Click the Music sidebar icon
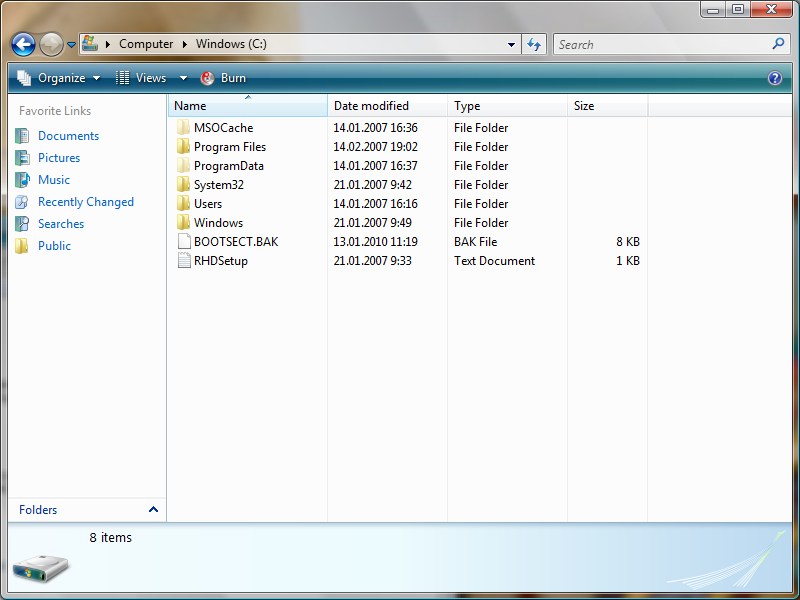This screenshot has height=600, width=800. click(x=22, y=180)
